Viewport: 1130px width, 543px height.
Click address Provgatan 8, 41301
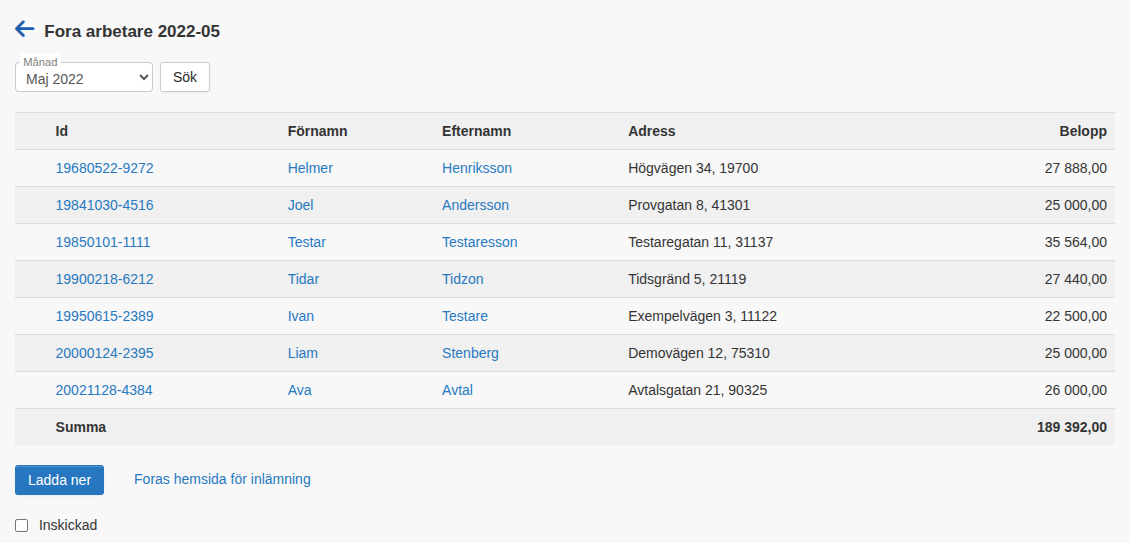coord(690,206)
